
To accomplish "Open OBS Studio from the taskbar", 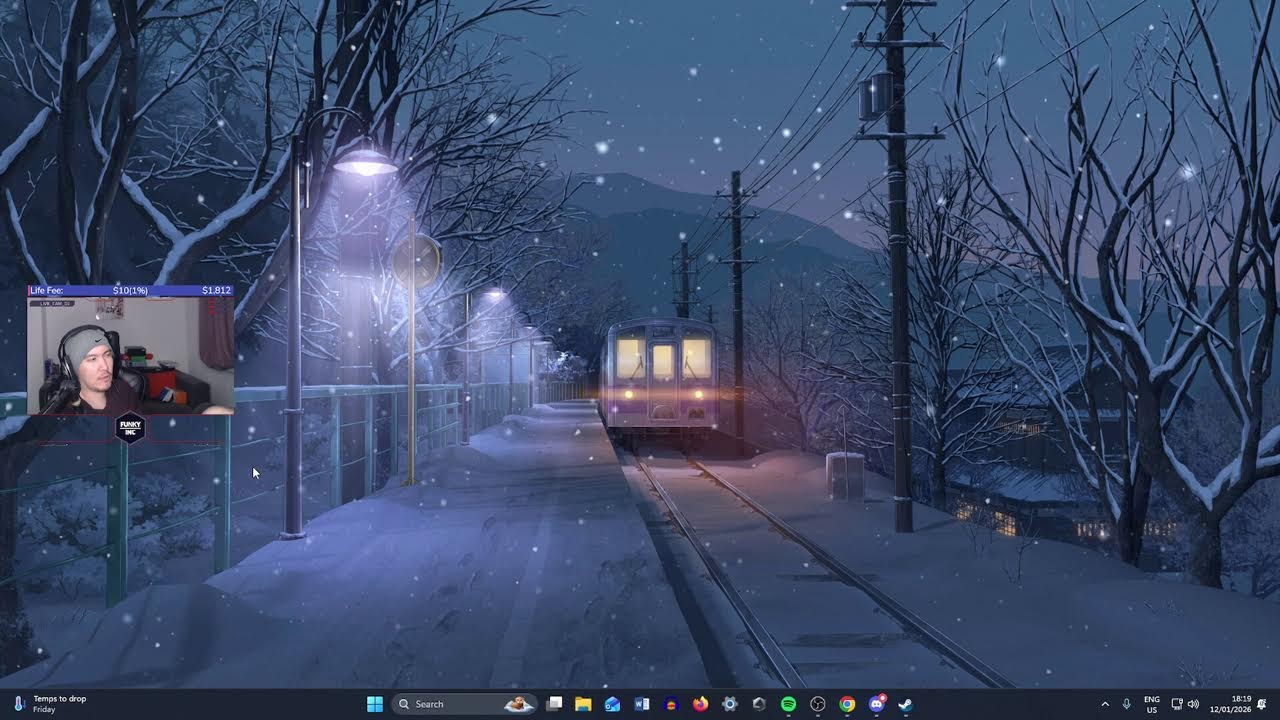I will coord(818,704).
